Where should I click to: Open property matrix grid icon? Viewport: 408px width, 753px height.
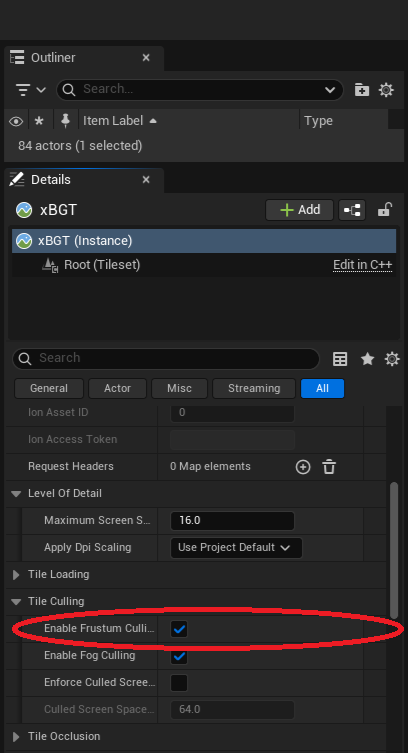click(340, 359)
